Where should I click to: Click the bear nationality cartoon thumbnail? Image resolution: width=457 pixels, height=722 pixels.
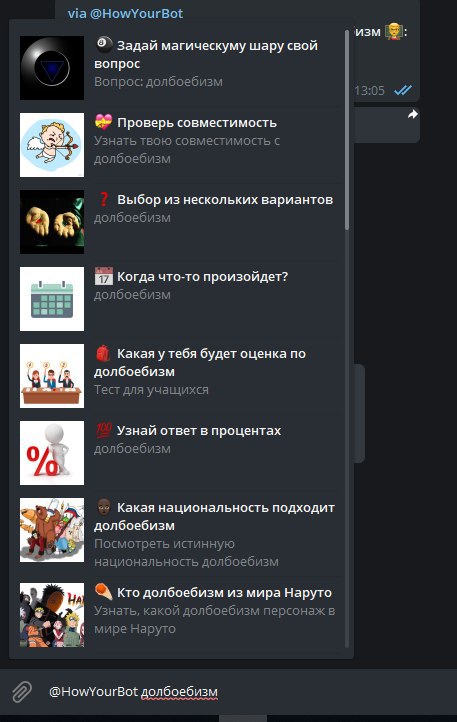click(x=52, y=530)
